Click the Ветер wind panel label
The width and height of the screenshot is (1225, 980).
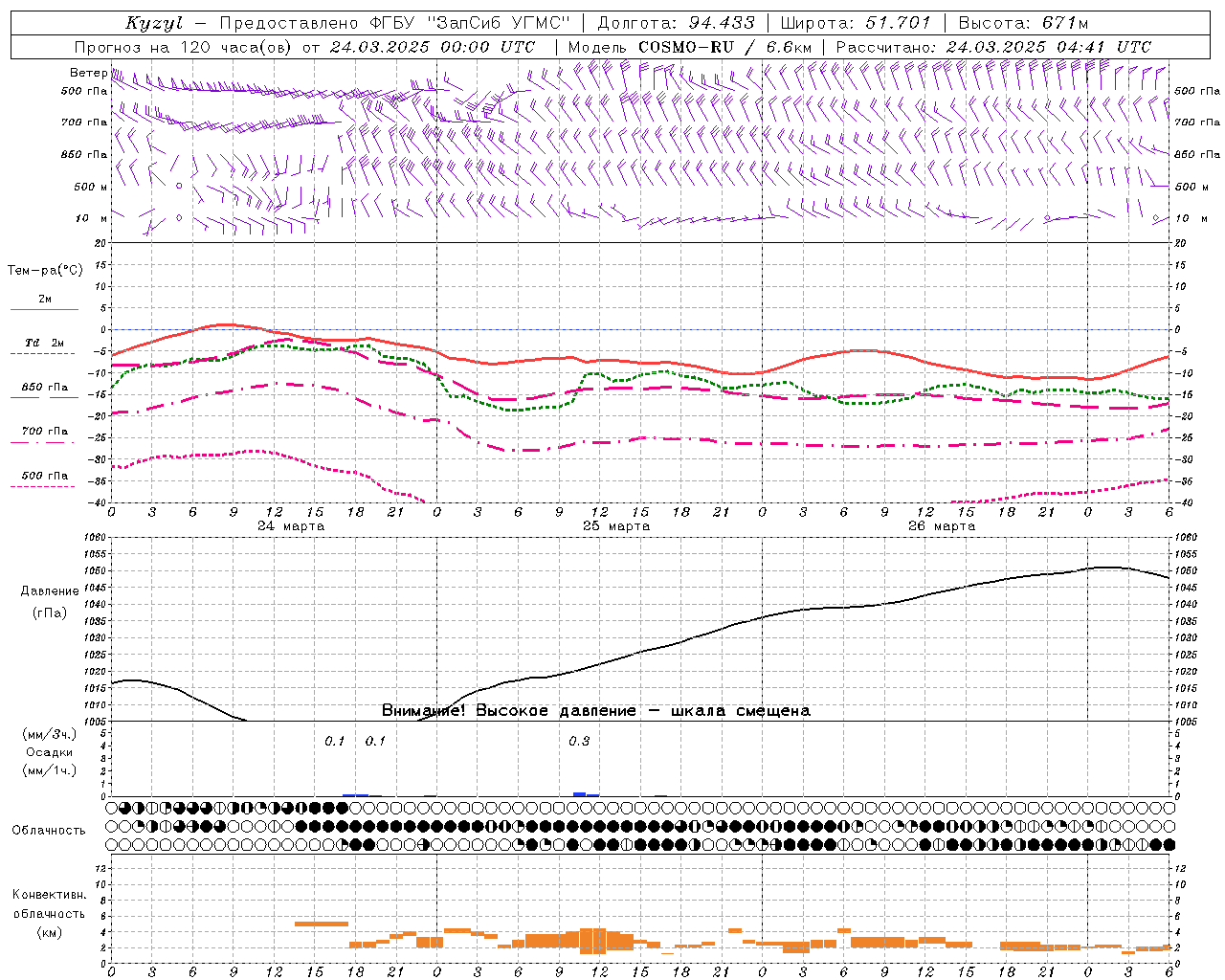[88, 73]
